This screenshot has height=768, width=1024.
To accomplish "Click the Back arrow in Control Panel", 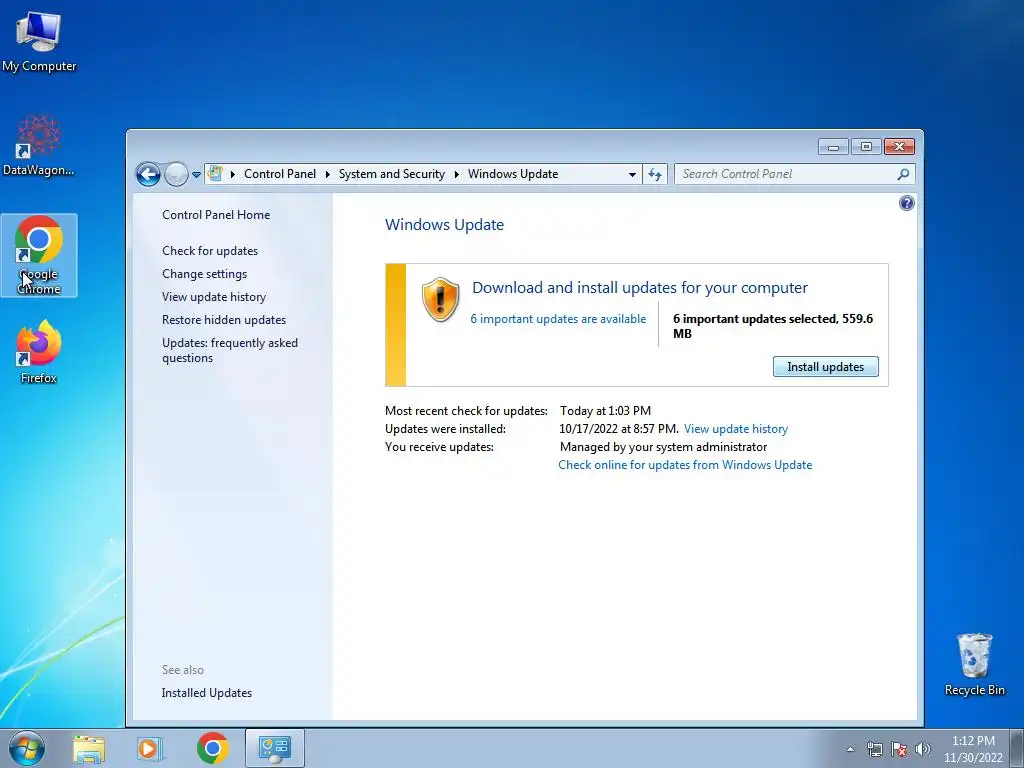I will point(148,174).
